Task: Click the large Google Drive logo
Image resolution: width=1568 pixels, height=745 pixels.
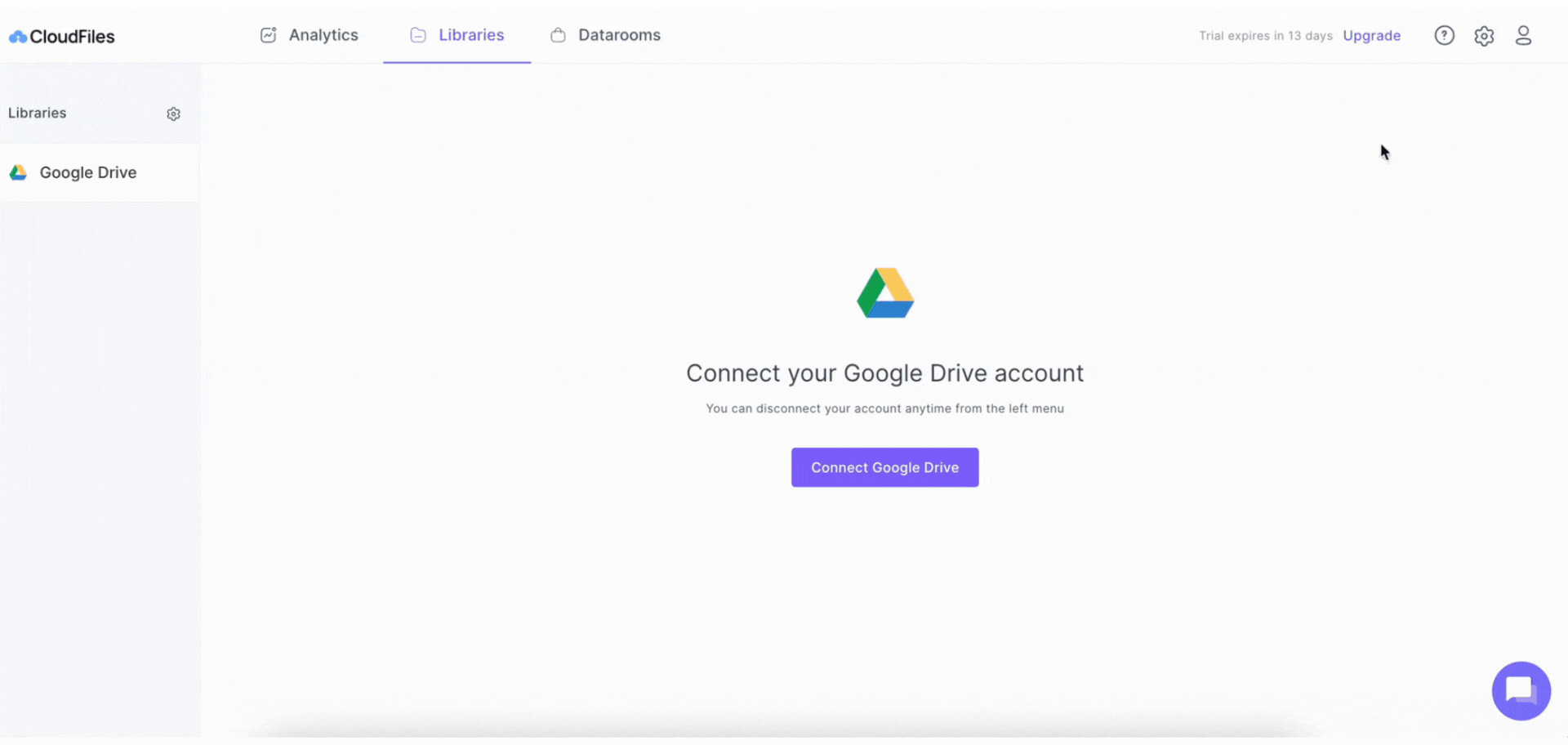Action: [x=885, y=292]
